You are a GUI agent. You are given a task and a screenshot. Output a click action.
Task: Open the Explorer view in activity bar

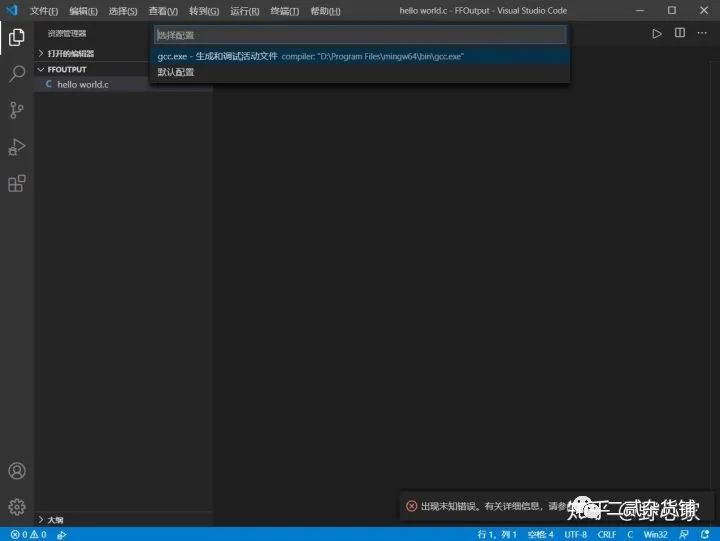tap(17, 37)
